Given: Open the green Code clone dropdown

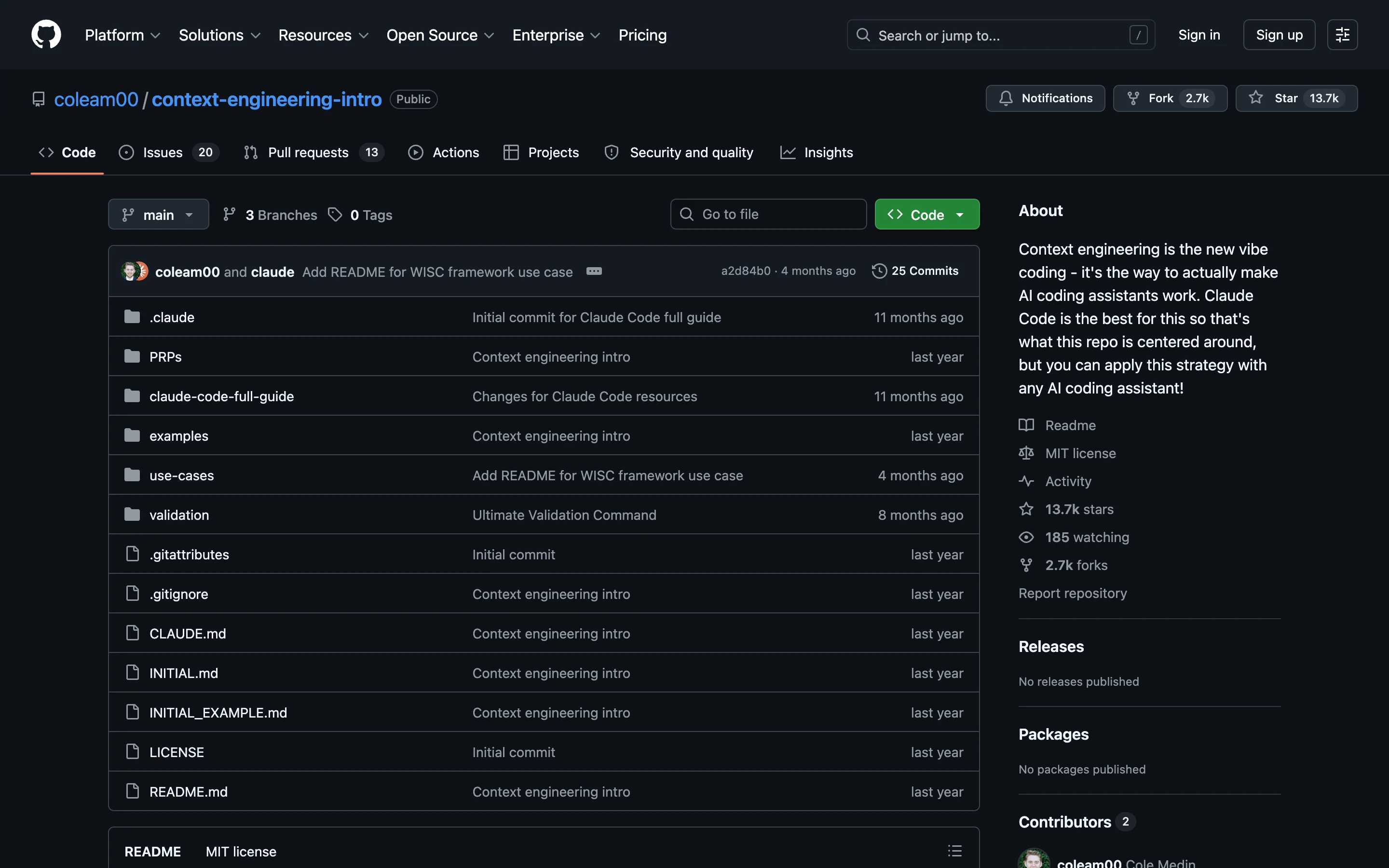Looking at the screenshot, I should coord(927,215).
